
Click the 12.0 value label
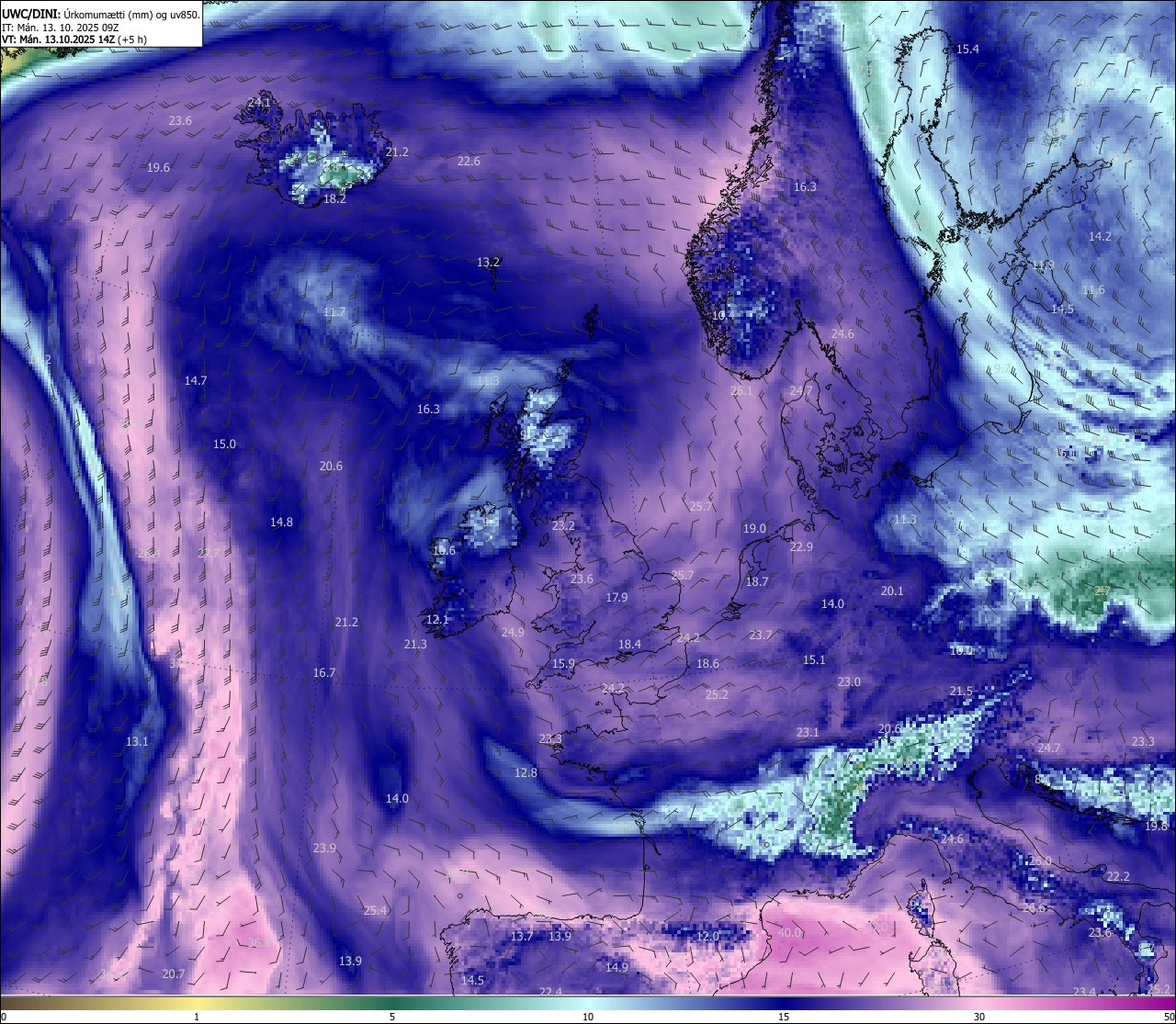point(707,936)
